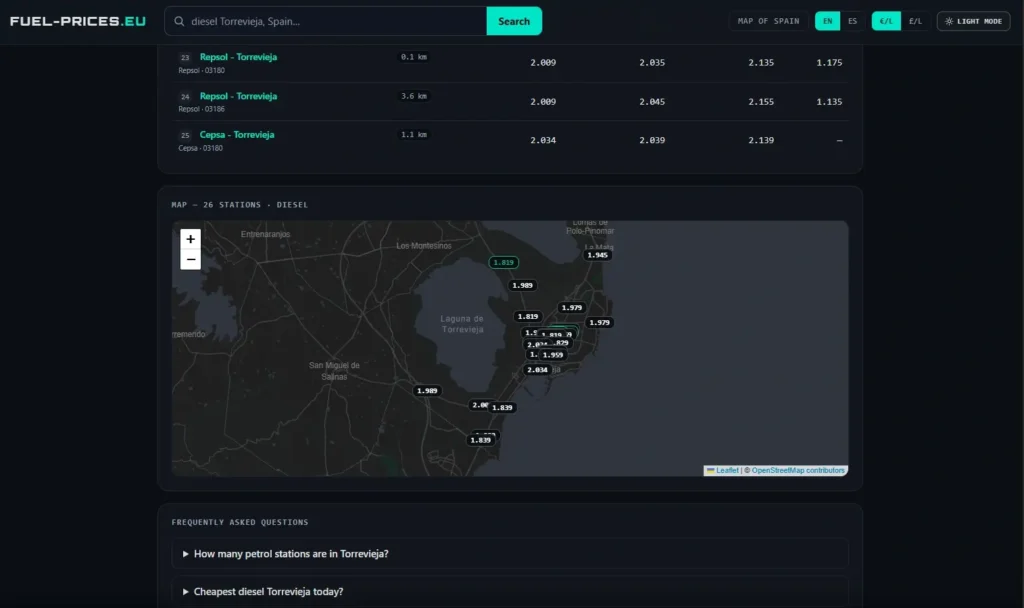Click the 2.155 price in row 24
Viewport: 1024px width, 608px height.
(x=761, y=102)
